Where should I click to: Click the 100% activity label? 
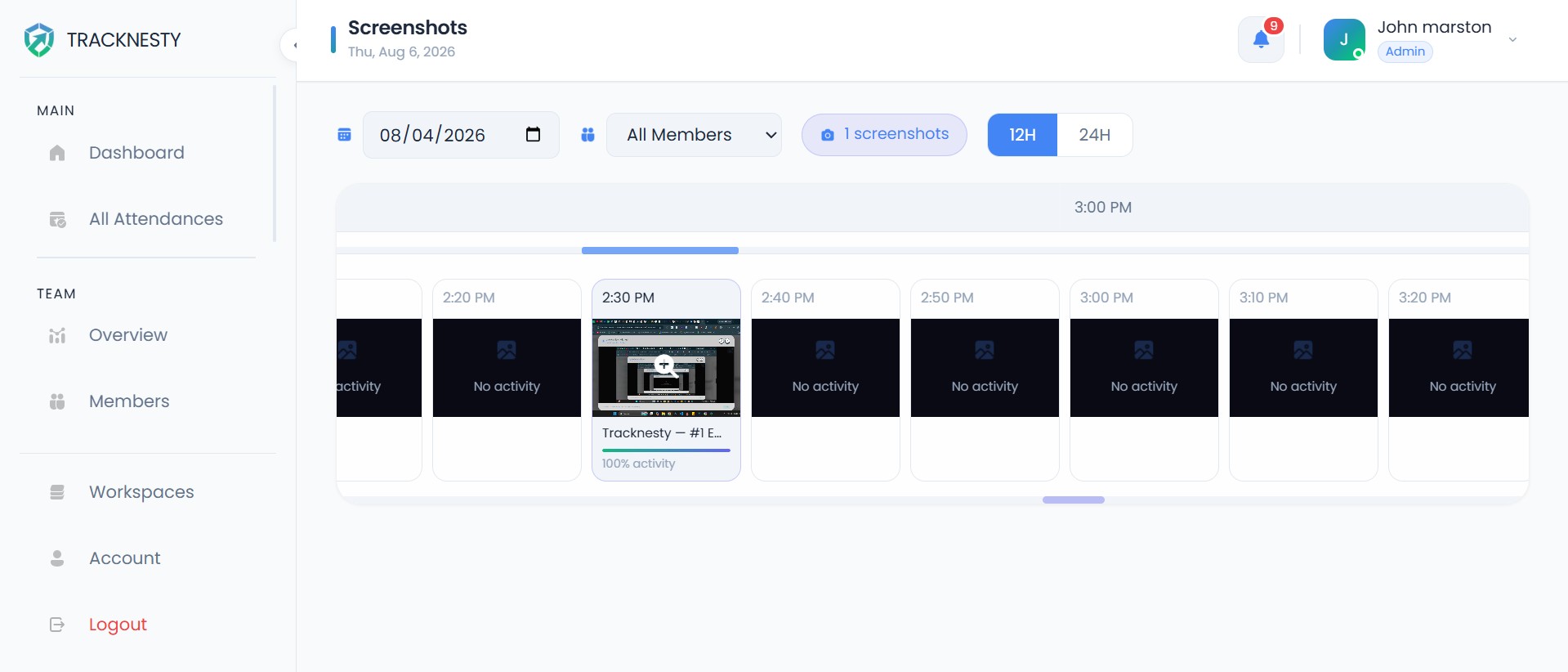[639, 464]
